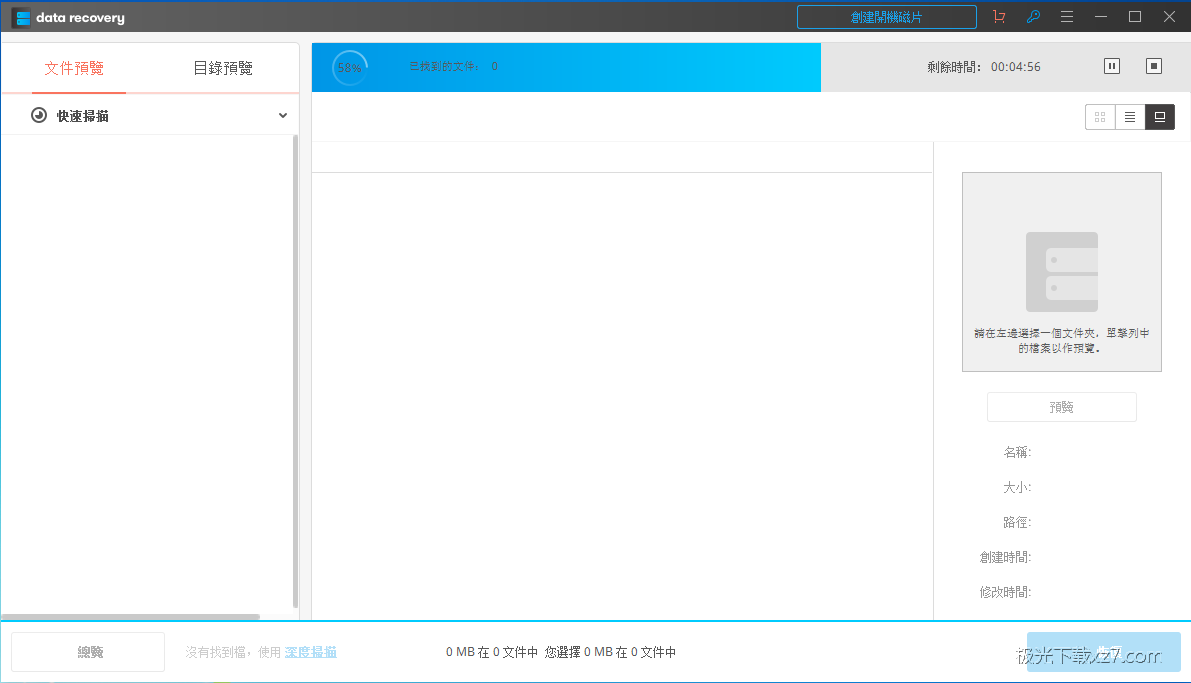
Task: Switch to thumbnail grid view
Action: 1100,117
